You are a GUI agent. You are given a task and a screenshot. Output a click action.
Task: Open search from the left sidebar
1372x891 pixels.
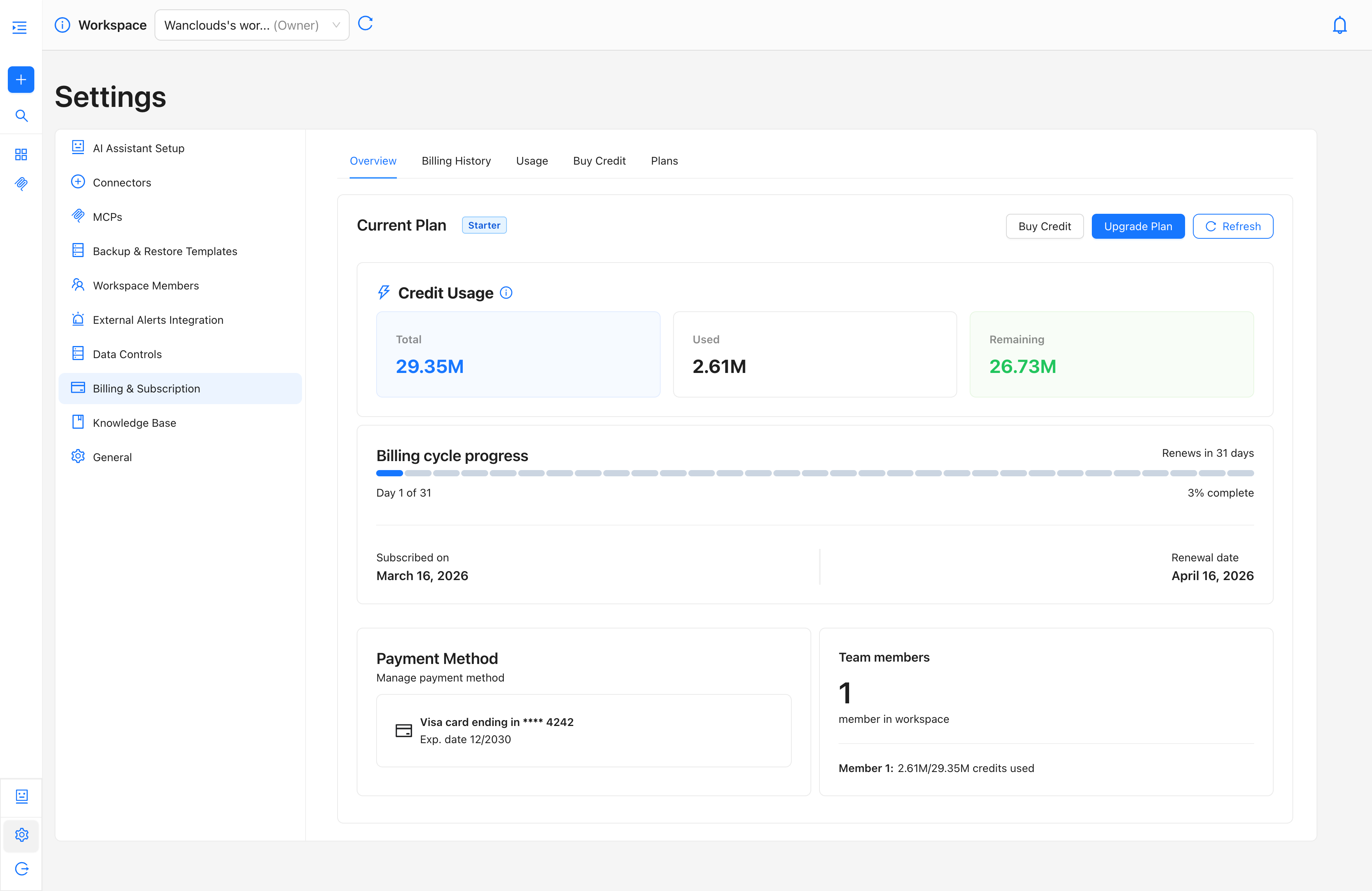click(x=21, y=116)
